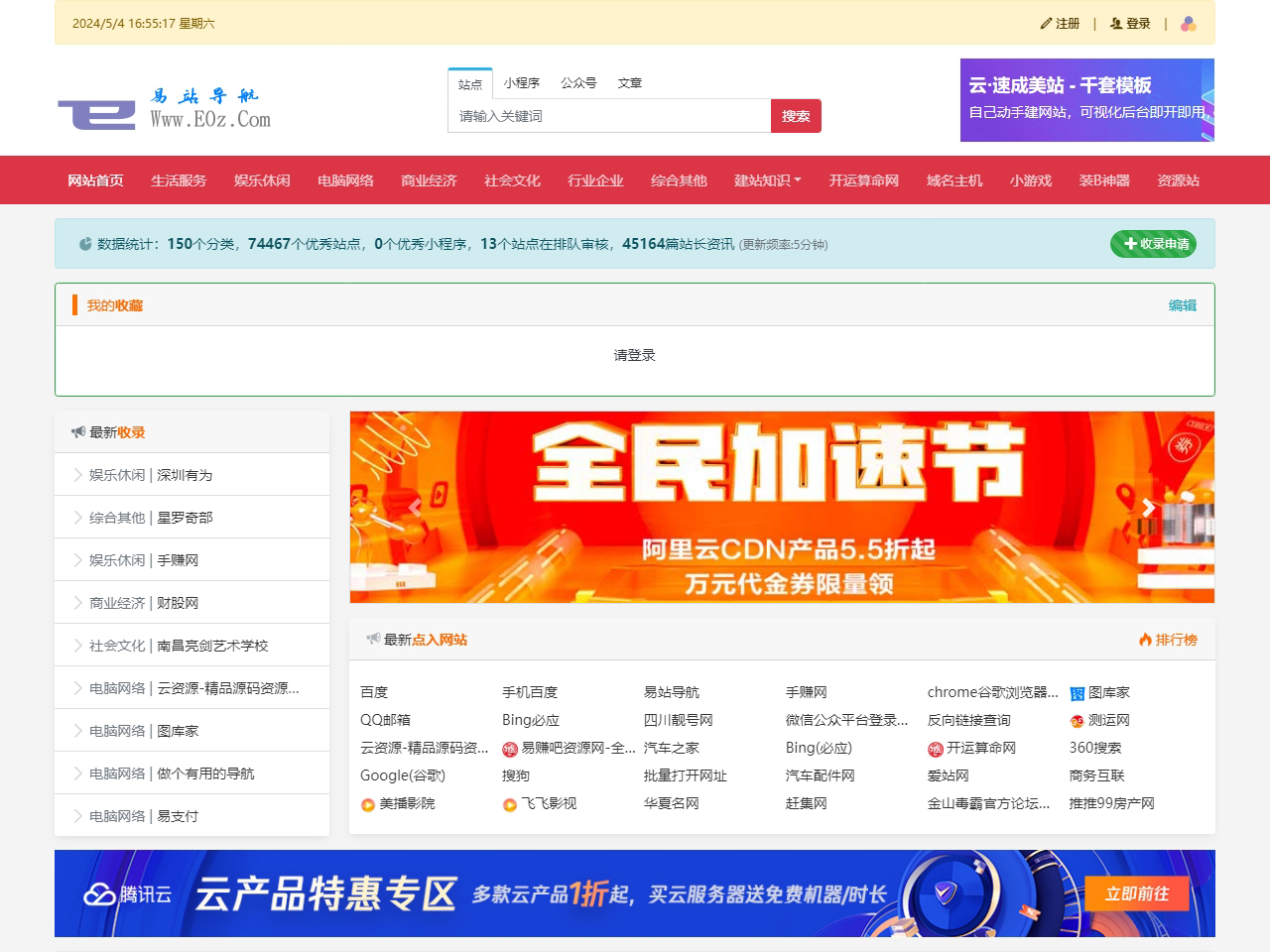This screenshot has width=1270, height=952.
Task: Click the 易站导航 site logo
Action: (165, 109)
